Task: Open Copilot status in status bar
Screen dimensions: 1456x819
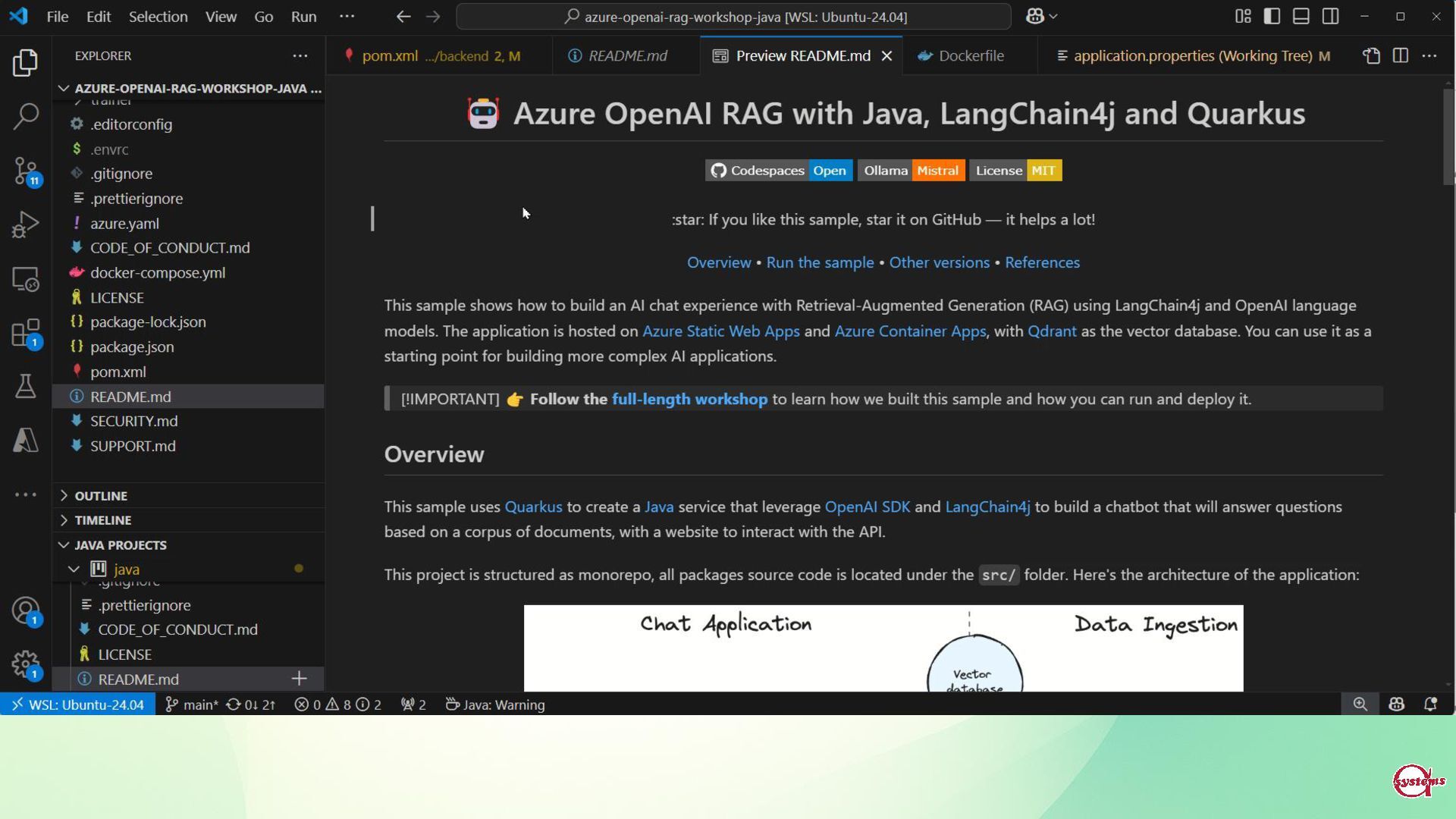Action: pyautogui.click(x=1396, y=704)
